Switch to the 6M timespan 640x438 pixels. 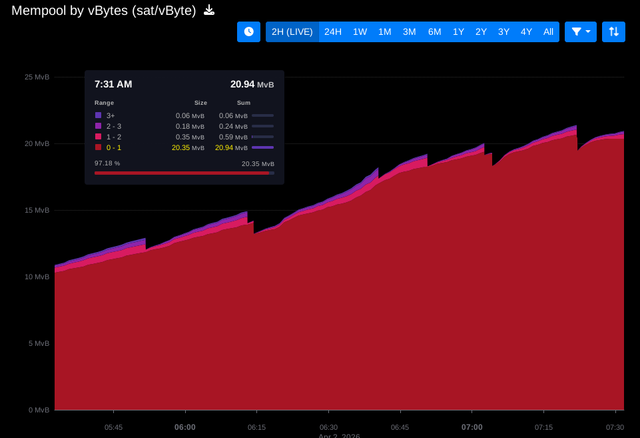434,32
